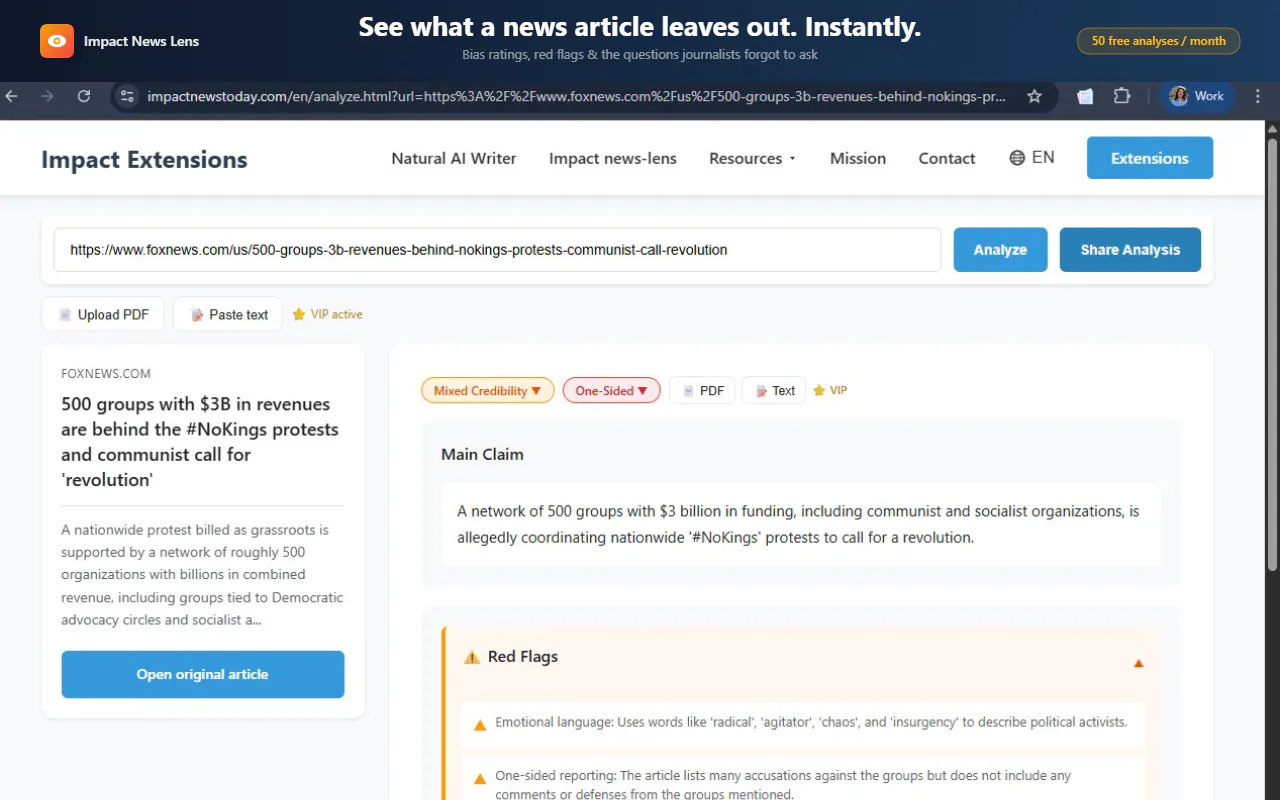Click the Impact News Lens banner title
The image size is (1280, 800).
tap(141, 41)
